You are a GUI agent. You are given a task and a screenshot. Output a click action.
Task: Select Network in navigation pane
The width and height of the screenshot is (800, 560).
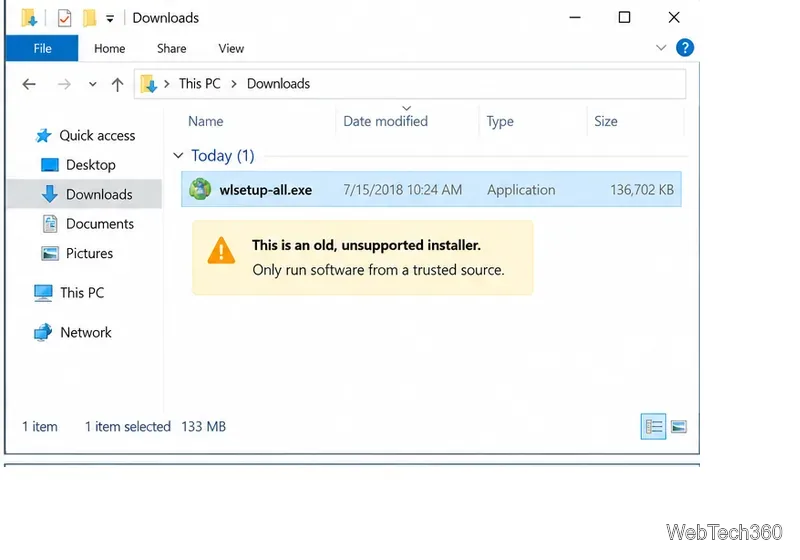point(86,333)
